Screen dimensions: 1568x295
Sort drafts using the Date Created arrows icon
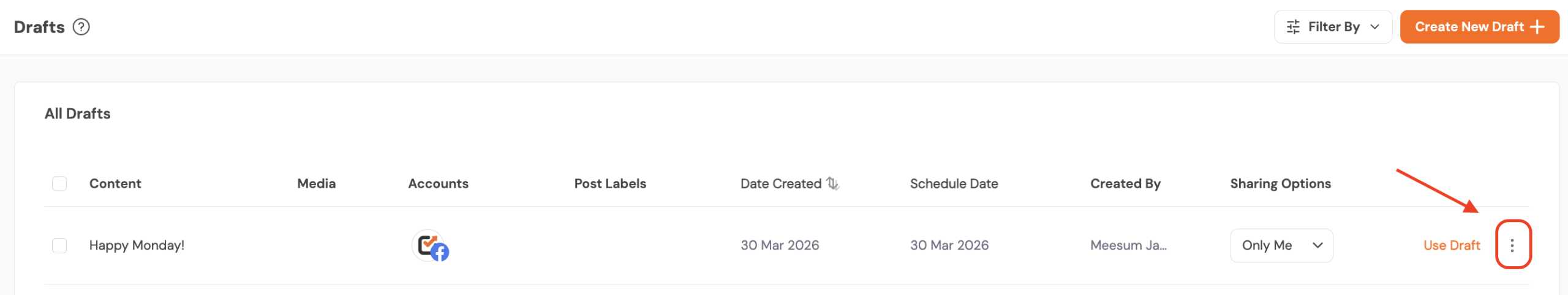pos(832,183)
